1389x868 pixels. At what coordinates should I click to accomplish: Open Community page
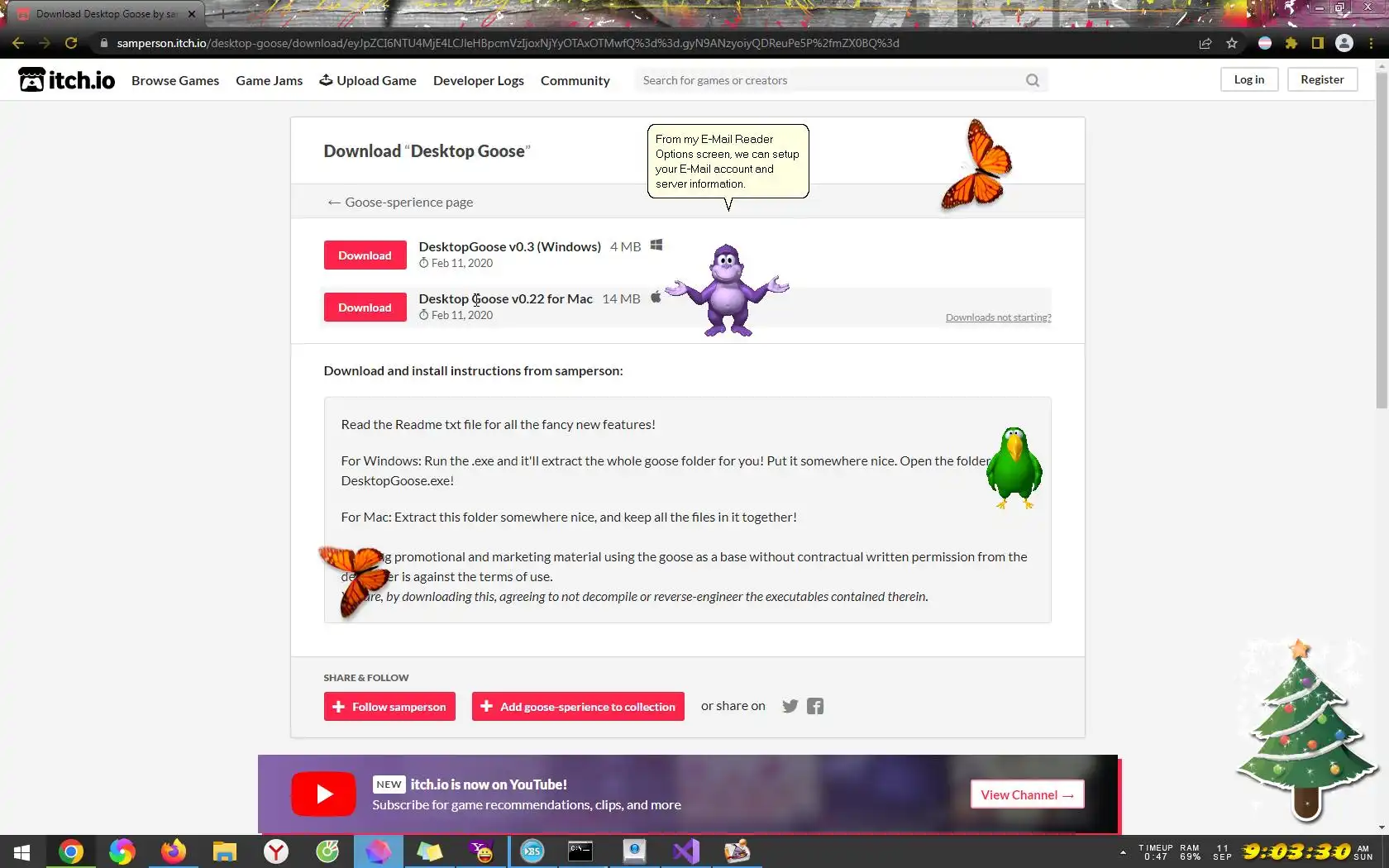[x=575, y=80]
